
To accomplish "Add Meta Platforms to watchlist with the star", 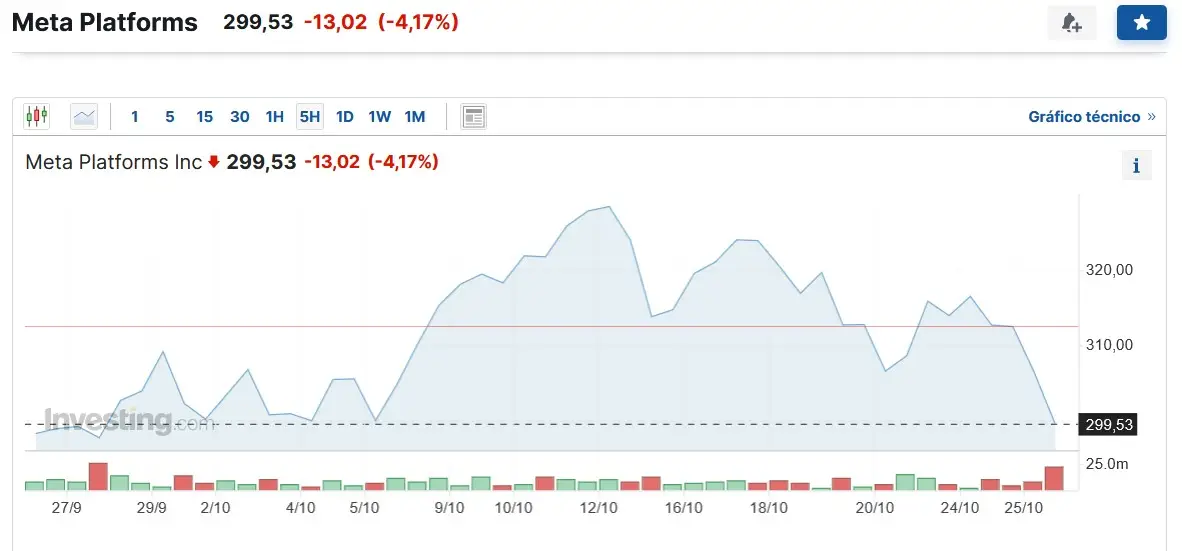I will [x=1141, y=23].
